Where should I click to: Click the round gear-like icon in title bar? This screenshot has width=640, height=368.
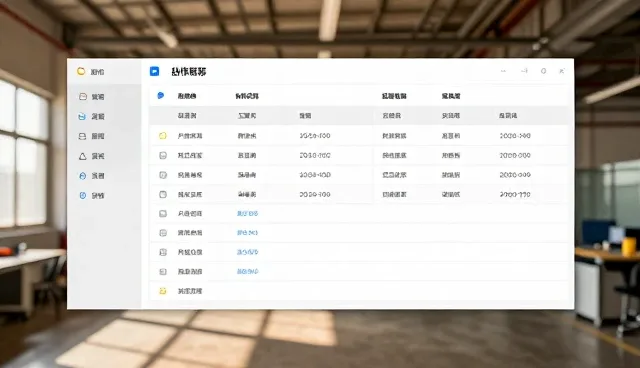pyautogui.click(x=543, y=71)
